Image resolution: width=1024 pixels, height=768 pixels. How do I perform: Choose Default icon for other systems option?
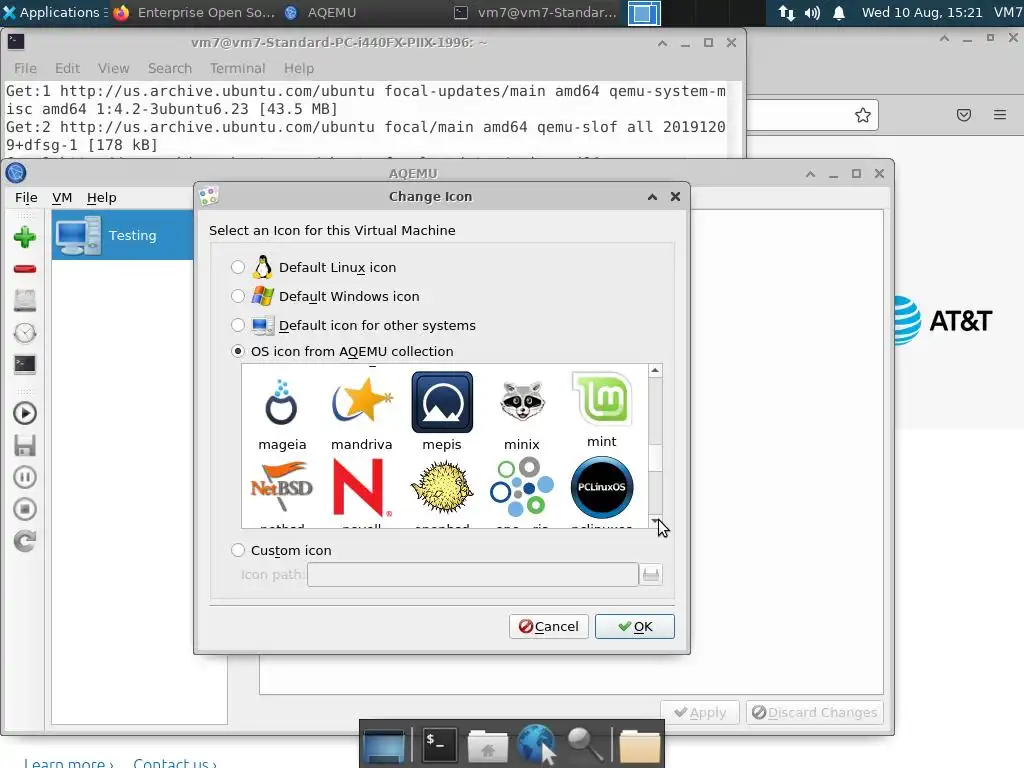[x=238, y=325]
